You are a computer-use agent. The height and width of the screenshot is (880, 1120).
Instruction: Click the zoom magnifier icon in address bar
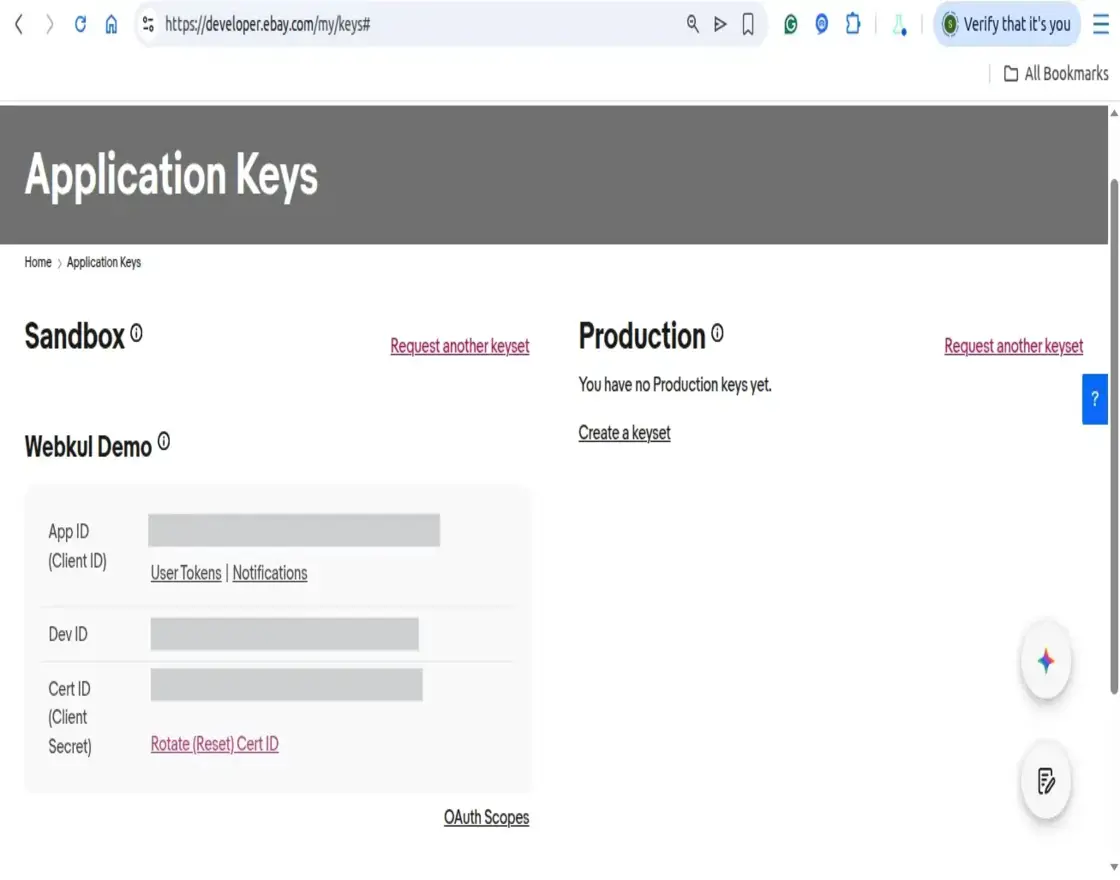tap(692, 24)
